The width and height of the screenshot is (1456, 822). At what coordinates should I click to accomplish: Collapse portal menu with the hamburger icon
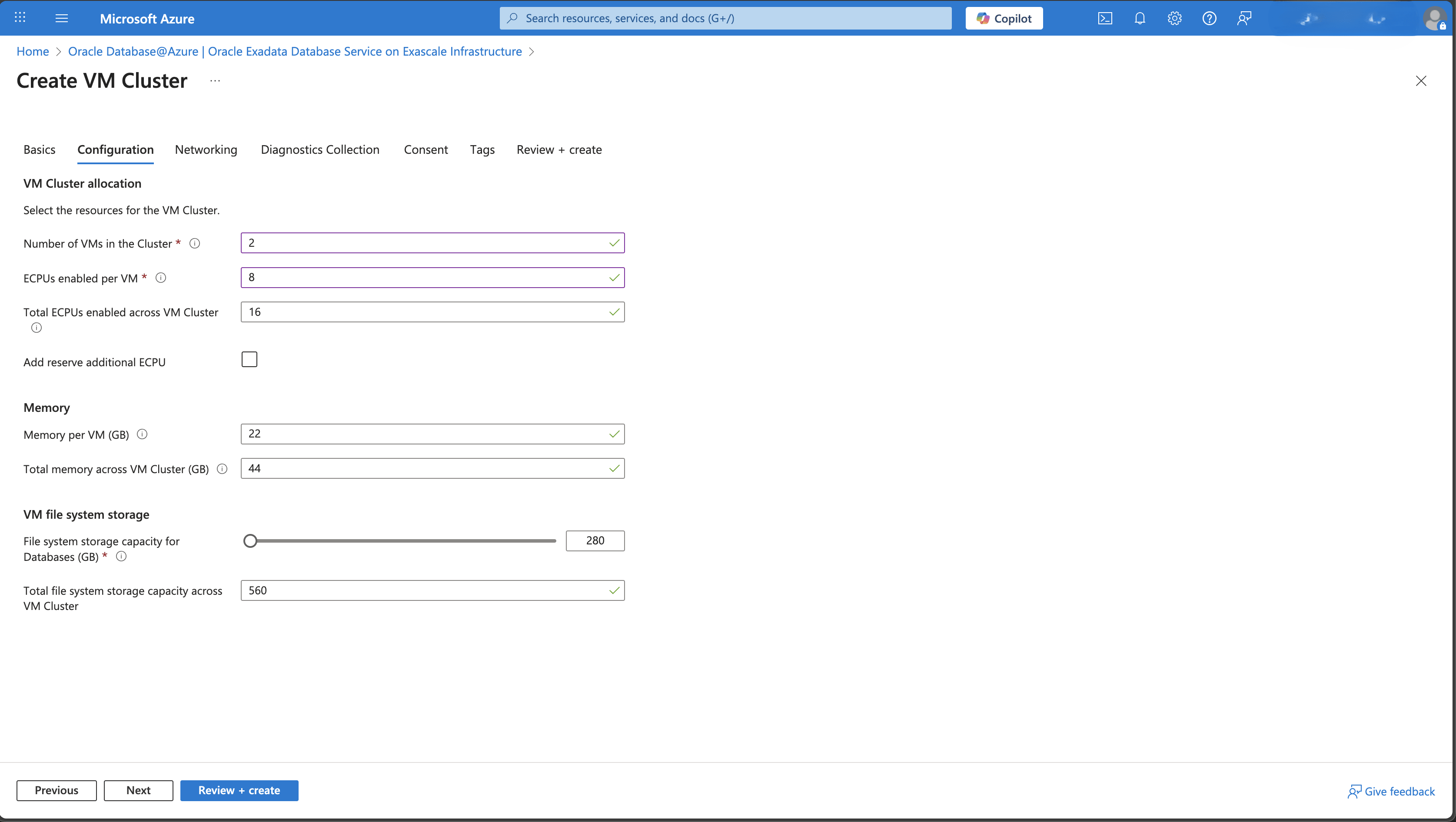click(x=61, y=17)
